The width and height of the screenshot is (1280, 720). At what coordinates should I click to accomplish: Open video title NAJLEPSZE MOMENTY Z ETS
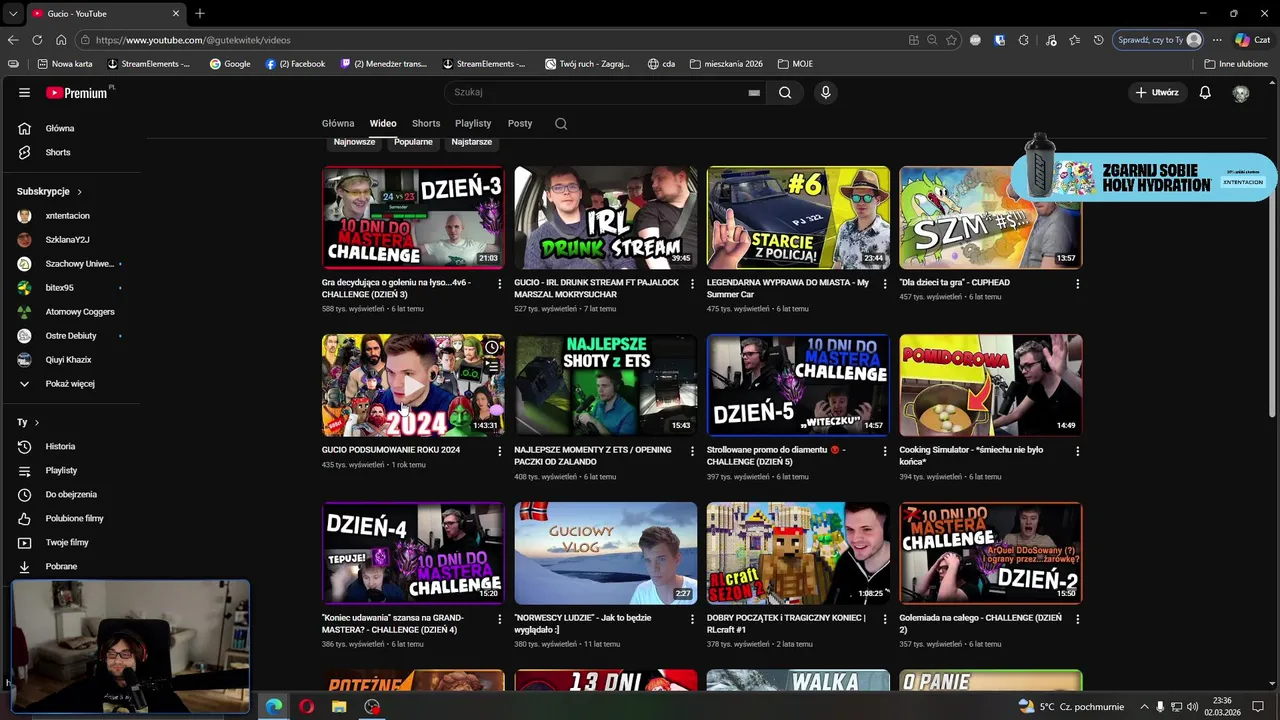[x=593, y=455]
